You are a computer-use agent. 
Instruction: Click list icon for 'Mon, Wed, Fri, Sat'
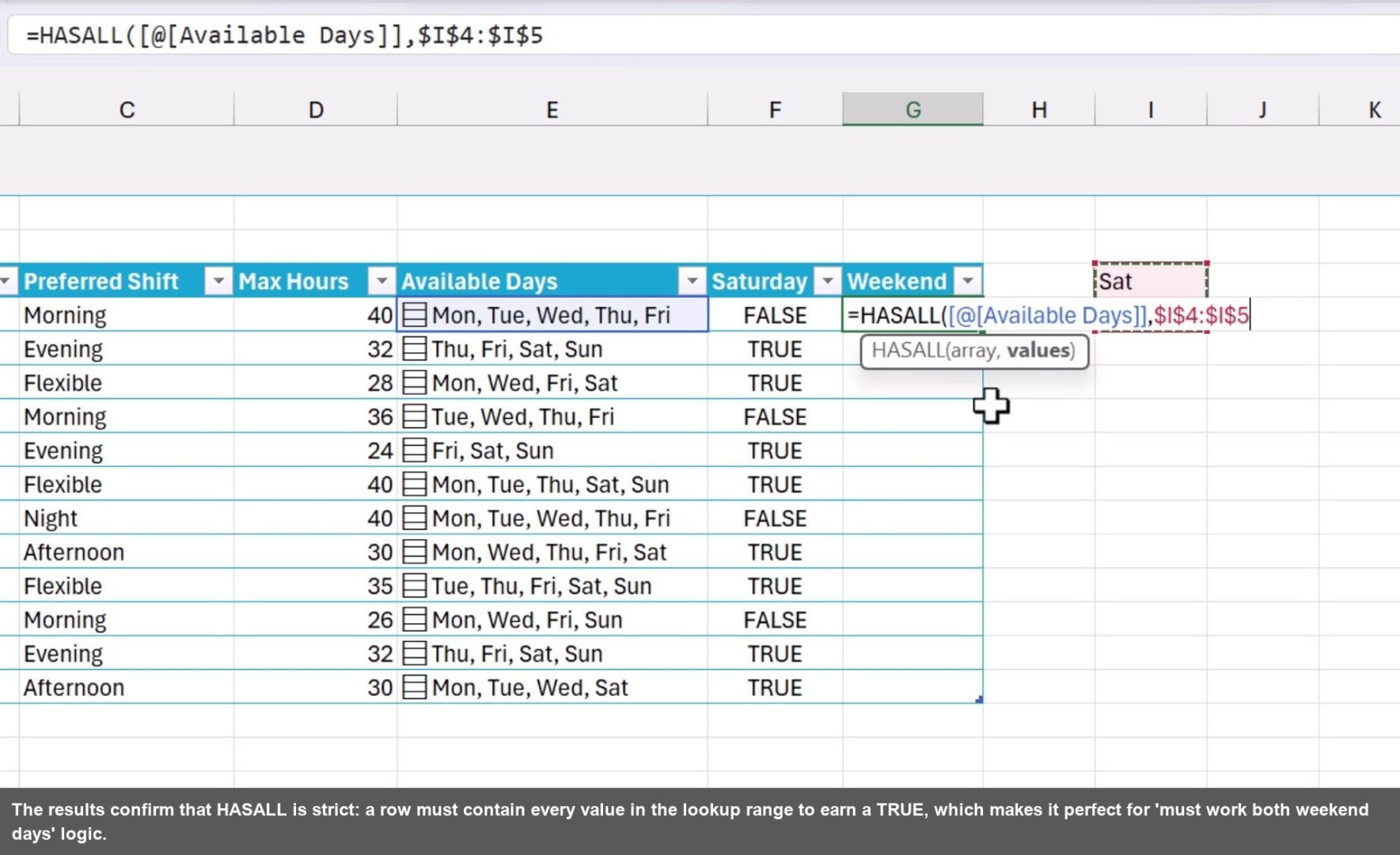(x=414, y=383)
